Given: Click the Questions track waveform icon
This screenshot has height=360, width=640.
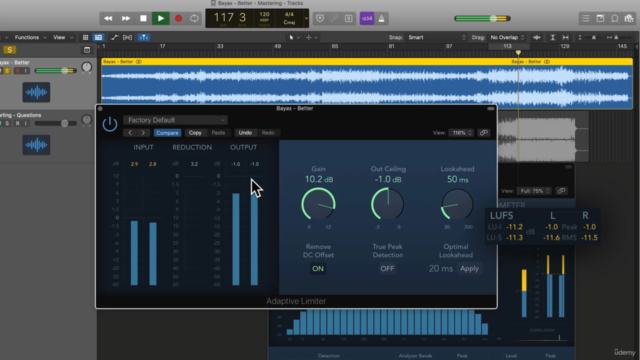Looking at the screenshot, I should 36,145.
